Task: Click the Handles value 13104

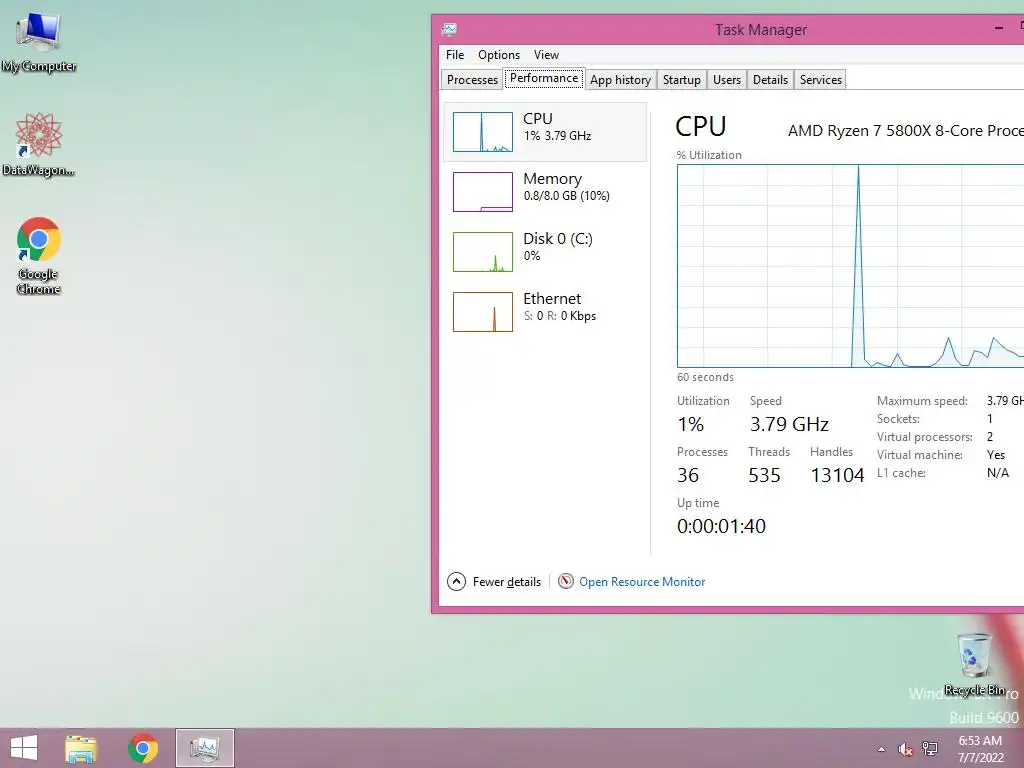Action: [837, 475]
